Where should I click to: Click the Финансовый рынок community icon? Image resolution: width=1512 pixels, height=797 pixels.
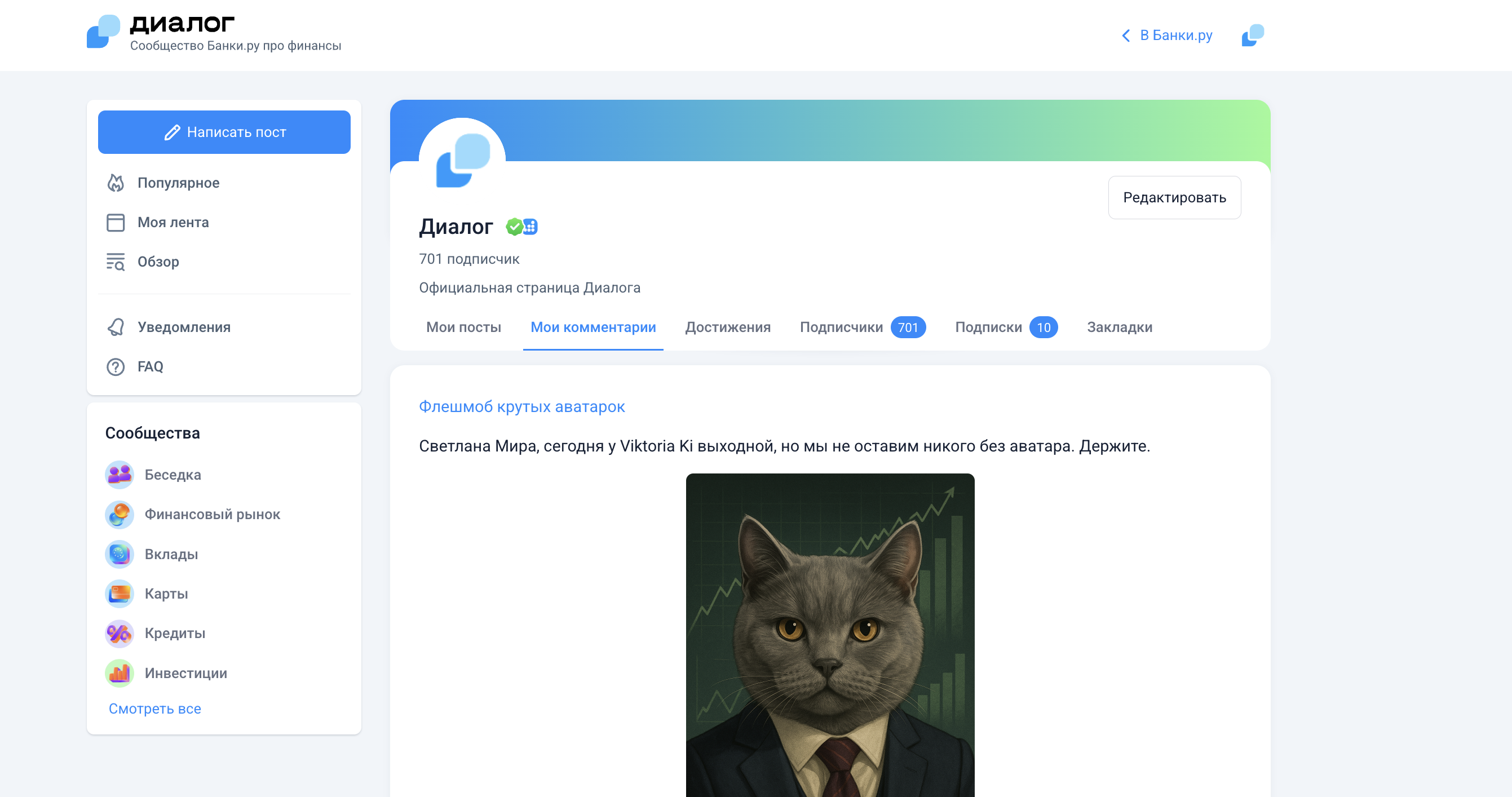(x=120, y=515)
